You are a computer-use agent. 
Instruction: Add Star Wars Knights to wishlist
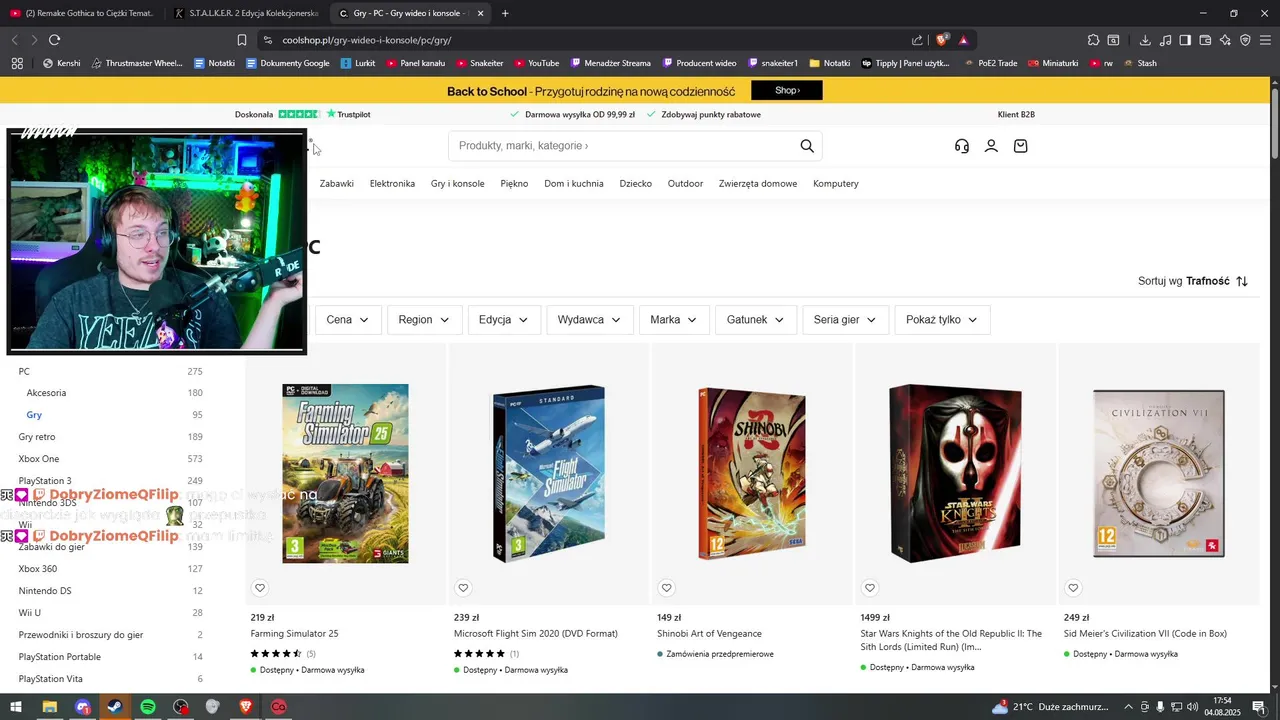[x=870, y=588]
